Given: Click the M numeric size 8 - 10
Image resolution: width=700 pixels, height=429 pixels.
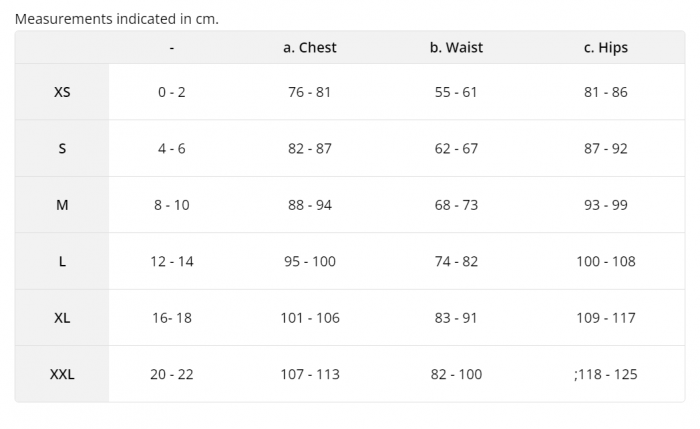Looking at the screenshot, I should pos(172,205).
